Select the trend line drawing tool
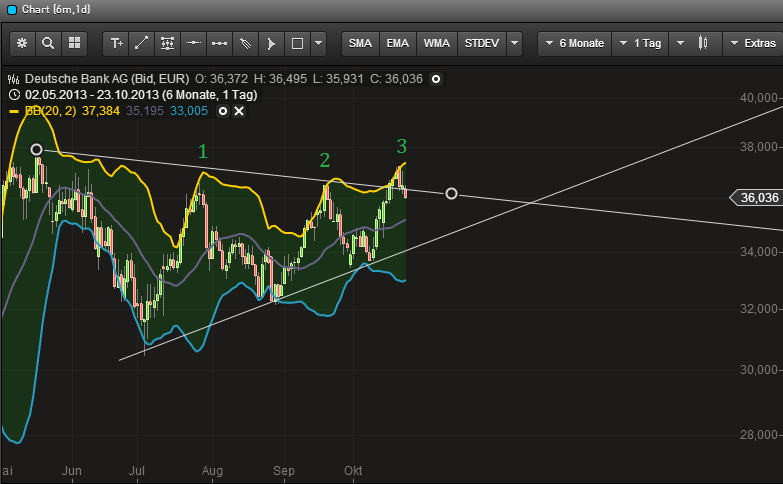 142,43
